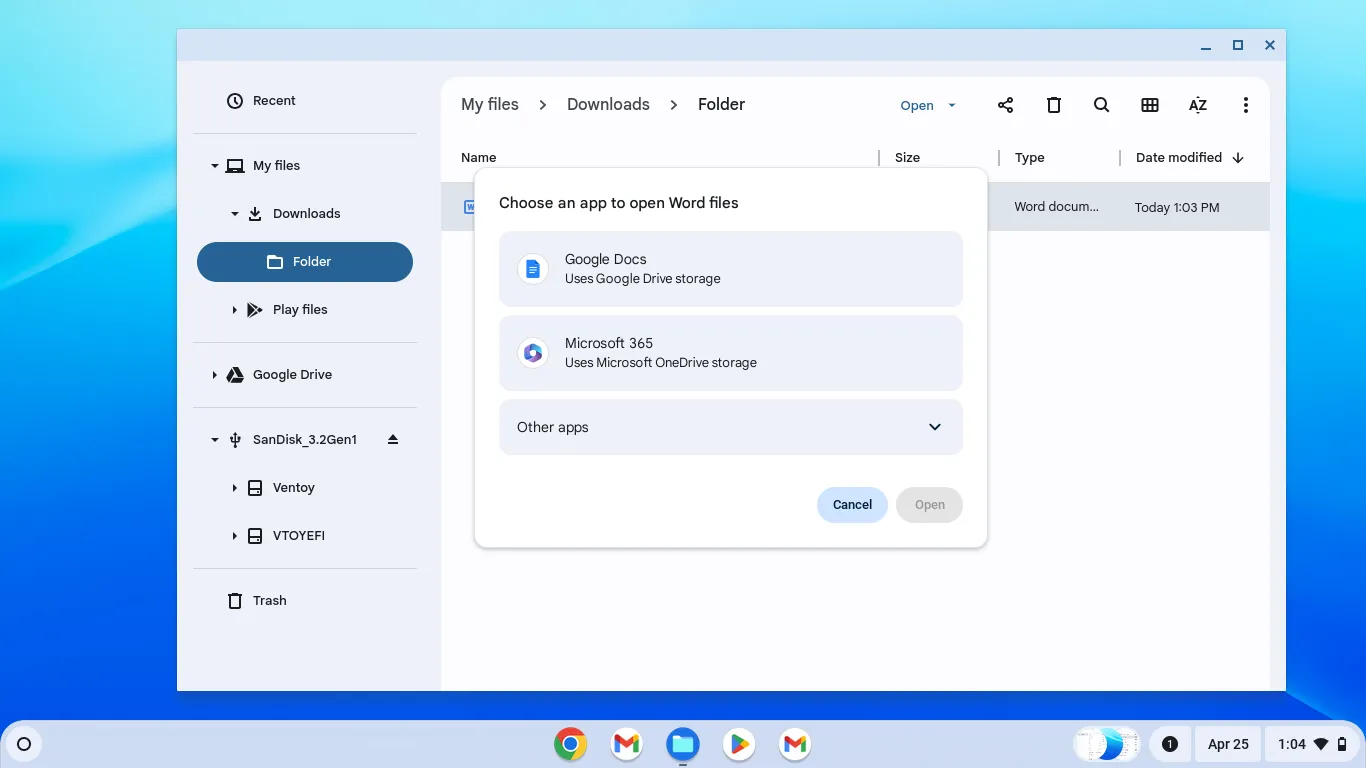Open the AZ sort options
Screen dimensions: 1366x768
click(1198, 105)
